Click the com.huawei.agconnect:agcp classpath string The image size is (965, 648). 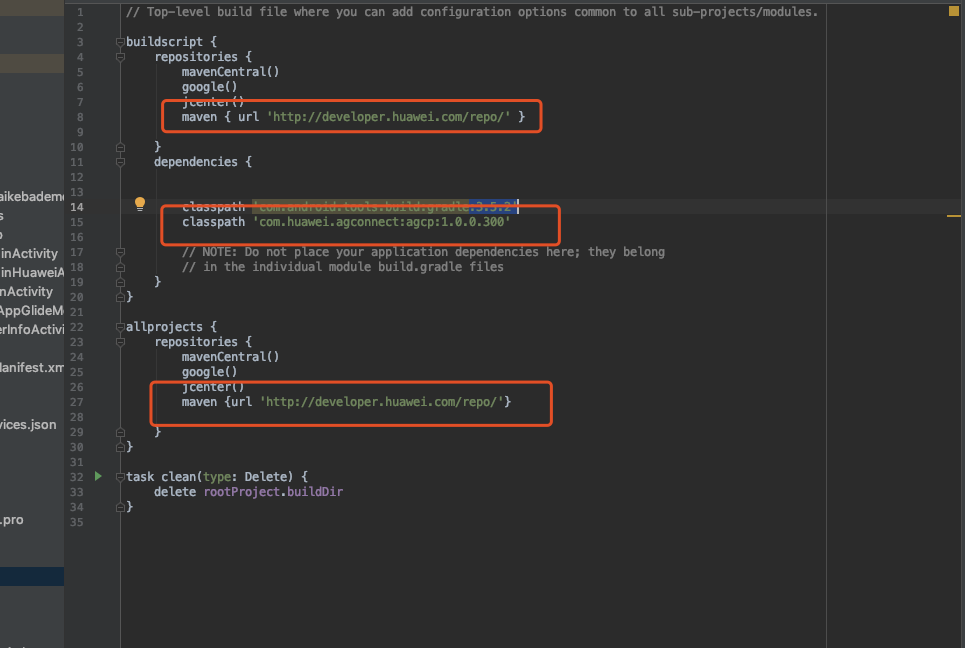tap(382, 222)
